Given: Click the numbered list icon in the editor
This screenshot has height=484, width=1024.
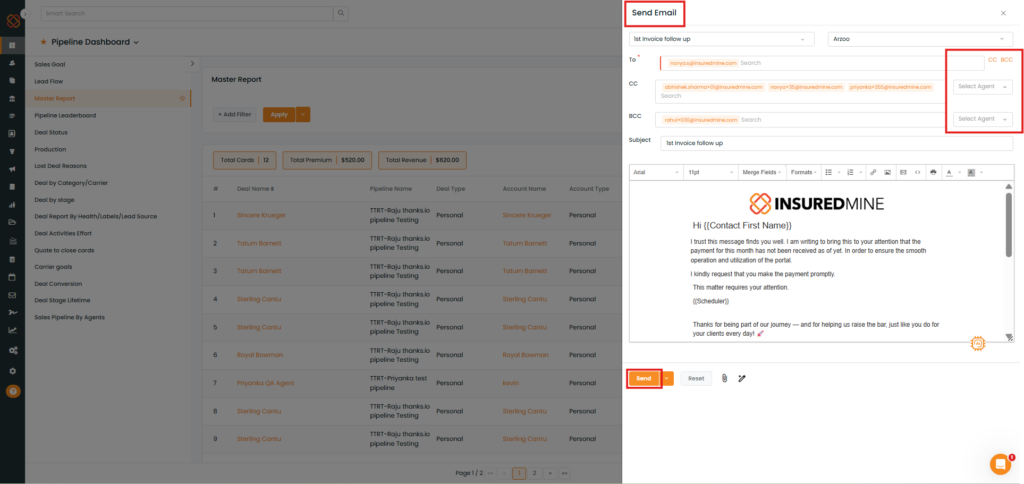Looking at the screenshot, I should pos(850,172).
